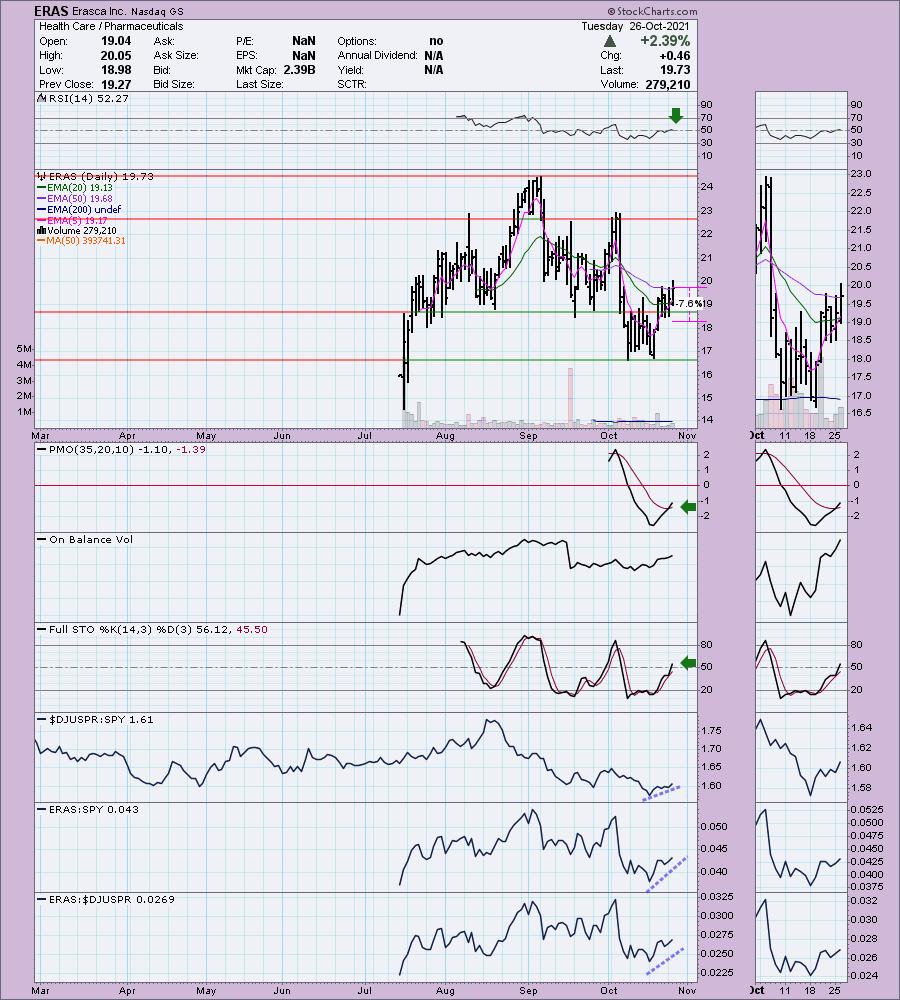This screenshot has height=1000, width=900.
Task: Click the EMA(5) 19.17 legend entry
Action: 73,220
